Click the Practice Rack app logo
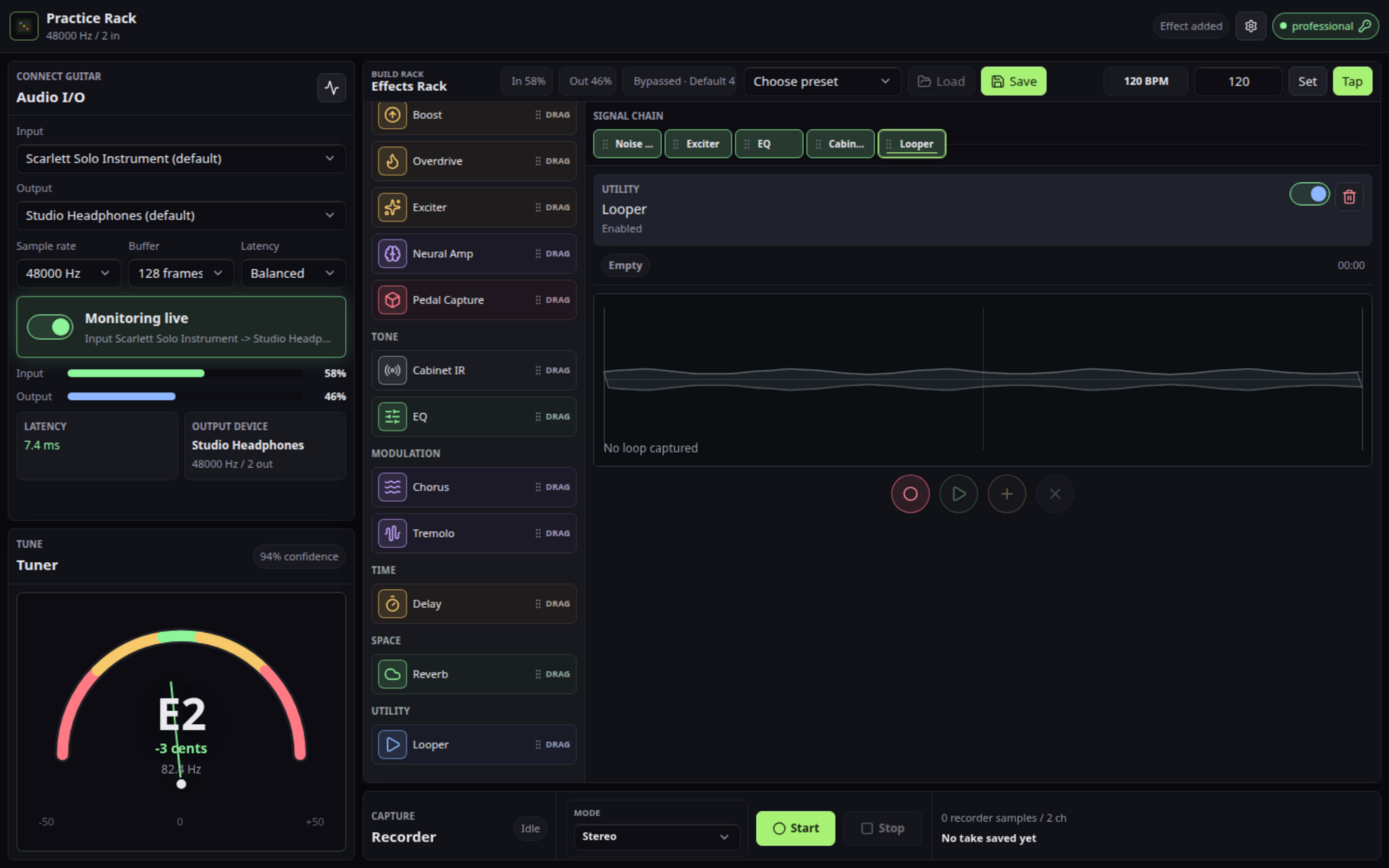 pos(24,27)
